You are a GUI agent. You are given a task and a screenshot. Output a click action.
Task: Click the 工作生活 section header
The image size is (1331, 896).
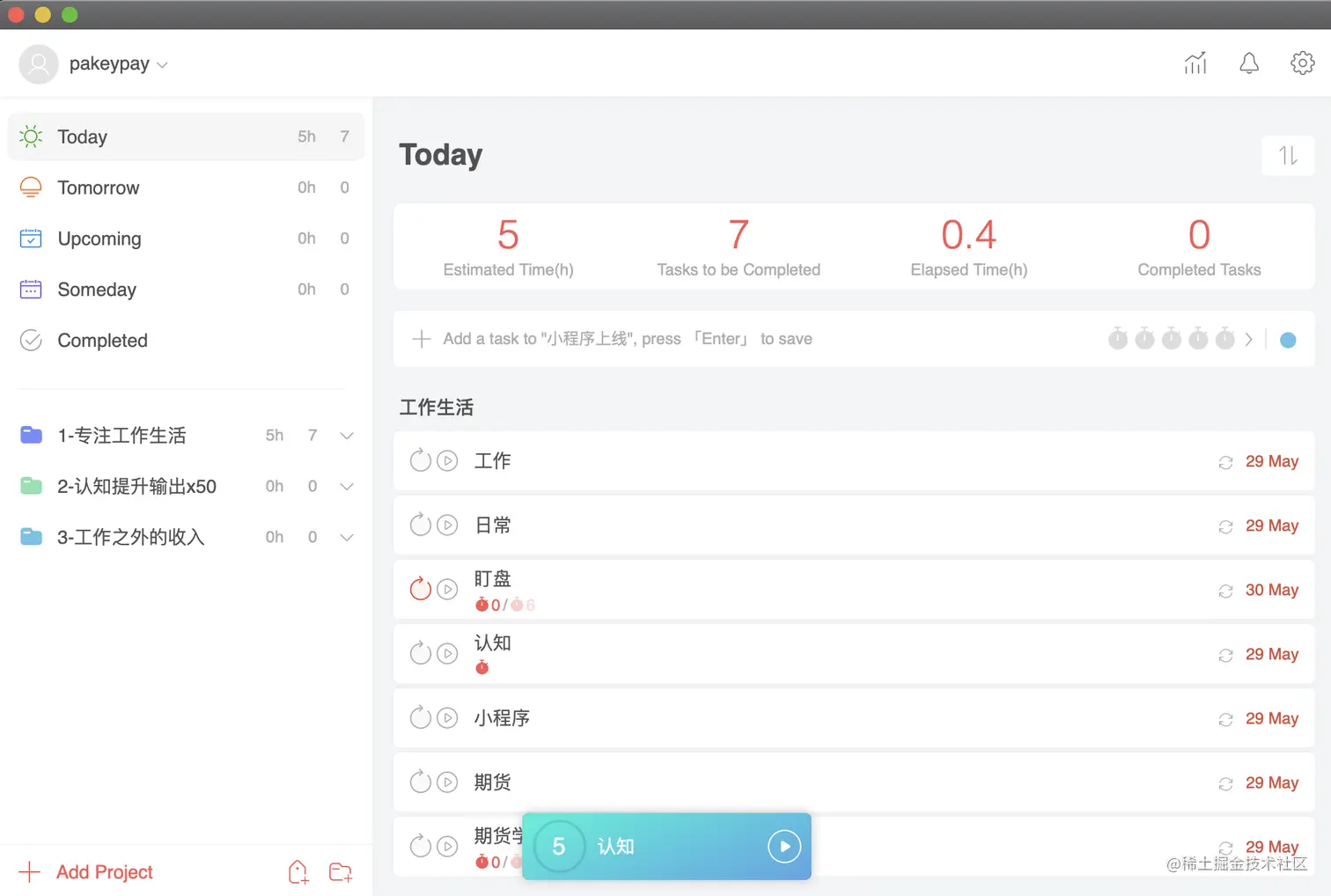437,408
